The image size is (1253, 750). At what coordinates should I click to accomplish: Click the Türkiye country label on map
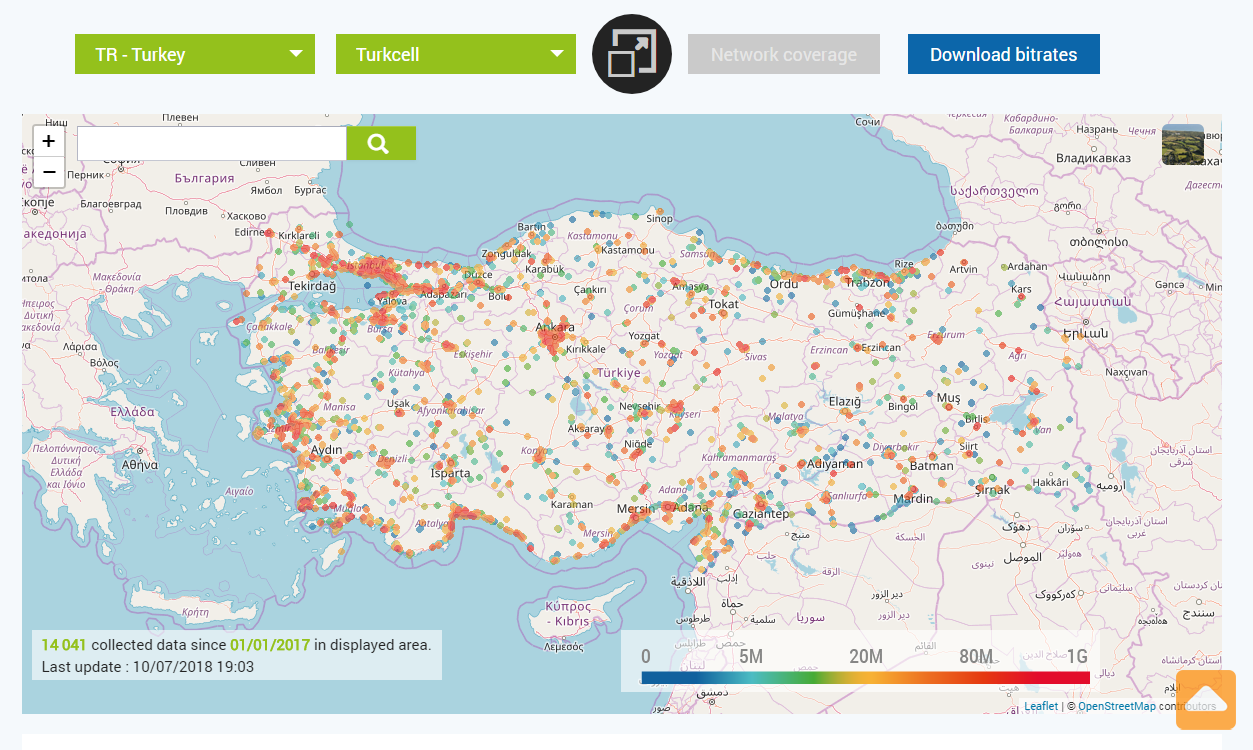click(618, 372)
